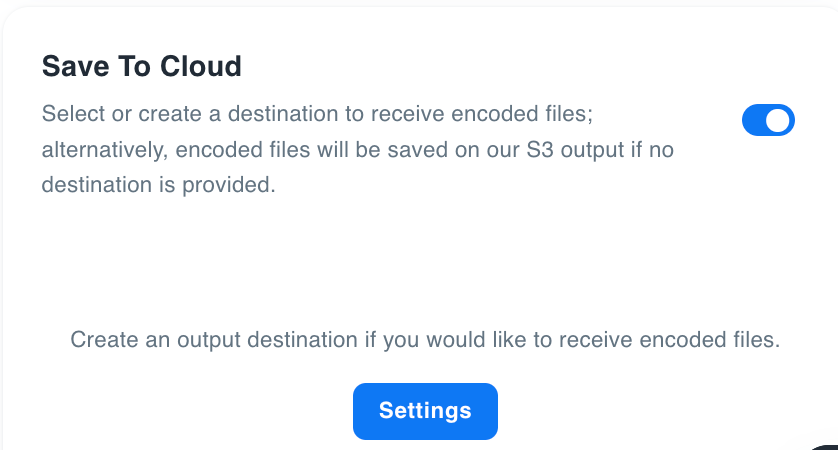The width and height of the screenshot is (838, 450).
Task: Click the "Create an output destination" message
Action: [425, 340]
